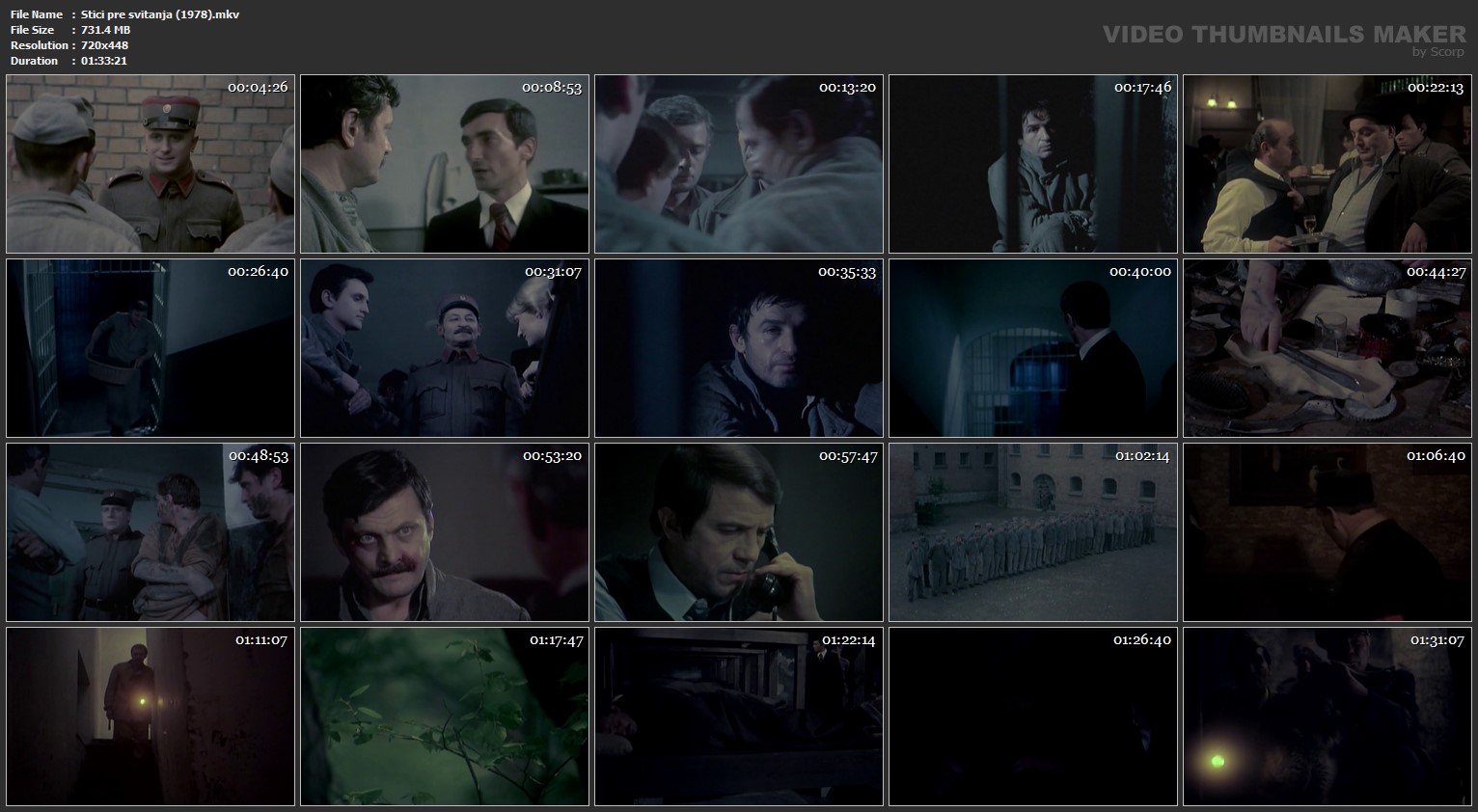Select the frame stamped 00:35:33
The width and height of the screenshot is (1478, 812).
pos(739,348)
